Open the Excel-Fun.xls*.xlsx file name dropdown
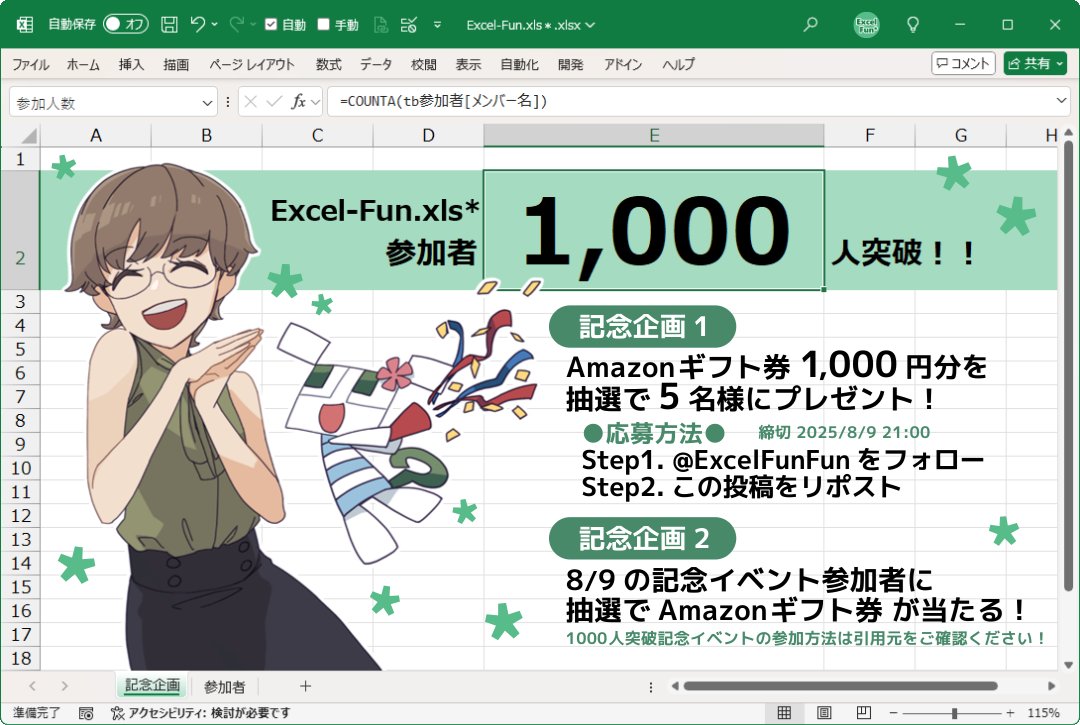1080x725 pixels. 590,25
